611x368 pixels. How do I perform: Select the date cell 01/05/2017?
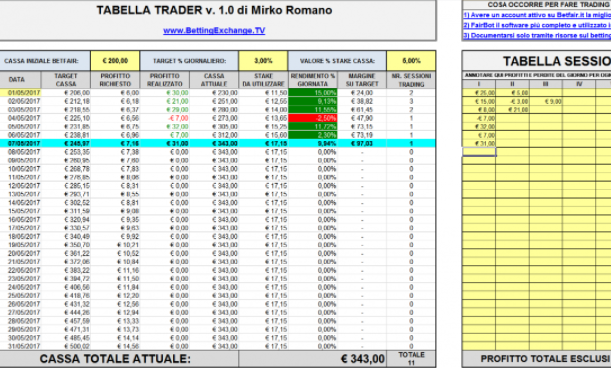20,93
